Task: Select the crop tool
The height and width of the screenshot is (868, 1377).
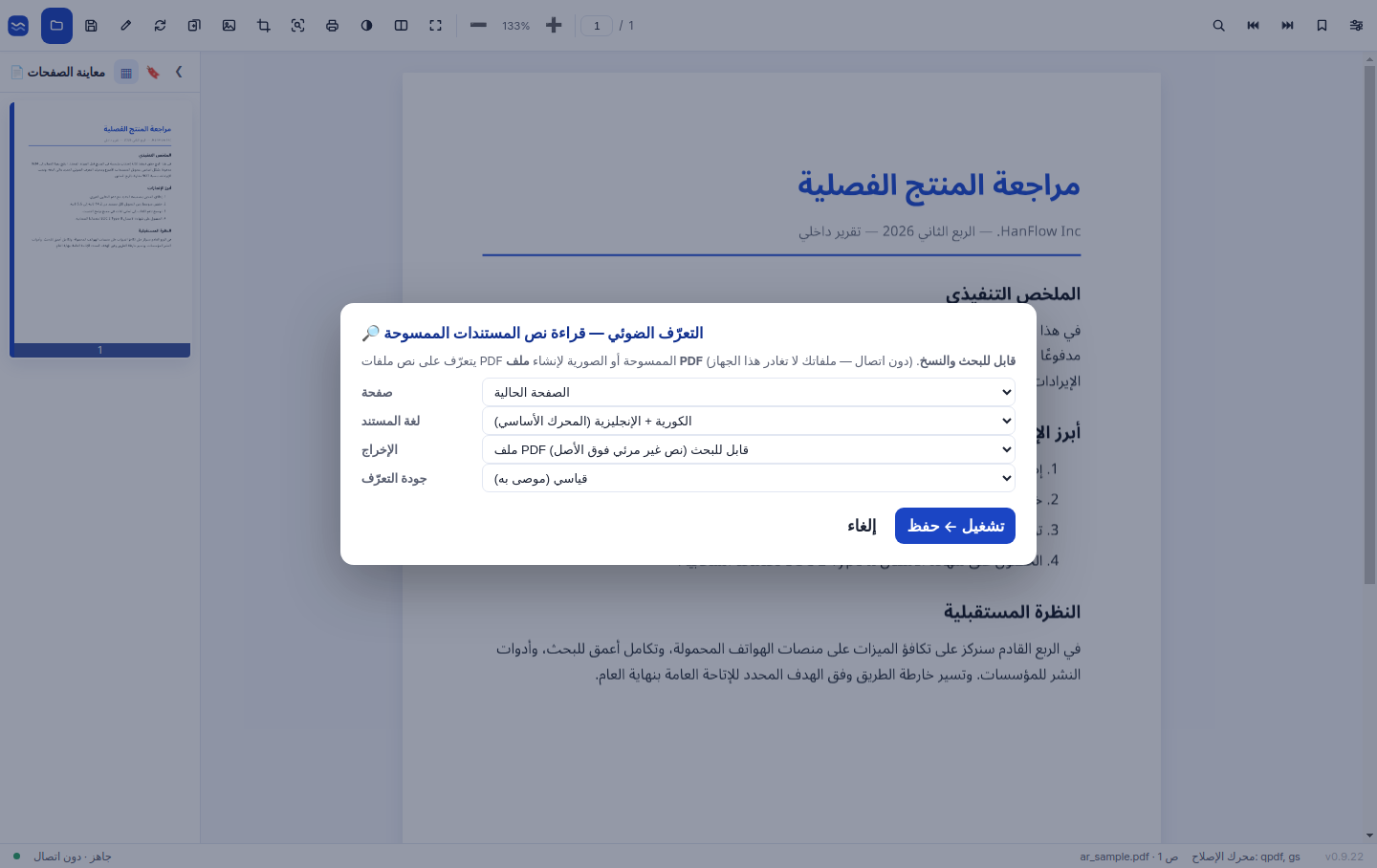Action: (263, 26)
